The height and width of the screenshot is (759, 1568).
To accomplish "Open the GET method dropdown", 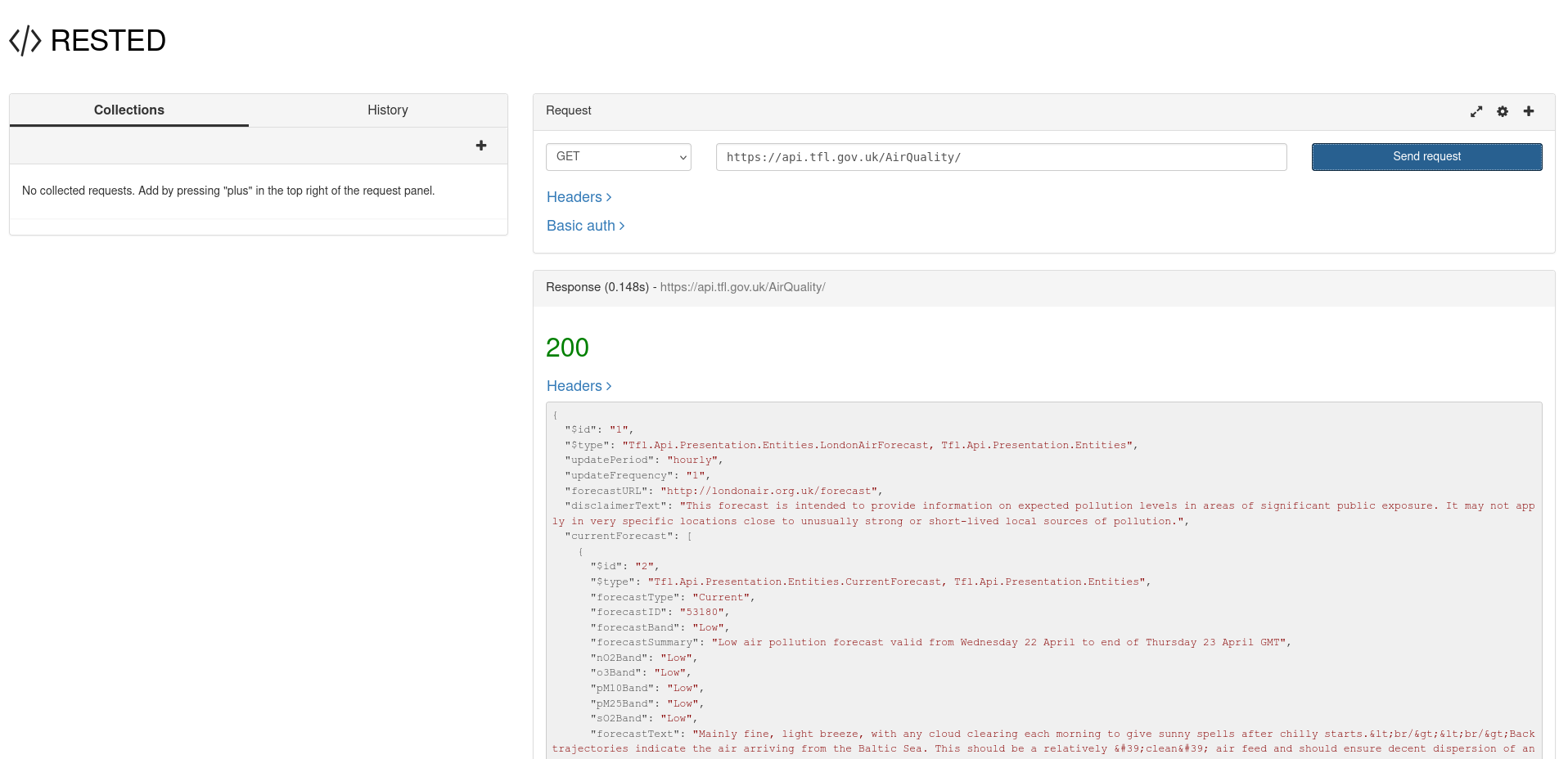I will pos(618,157).
